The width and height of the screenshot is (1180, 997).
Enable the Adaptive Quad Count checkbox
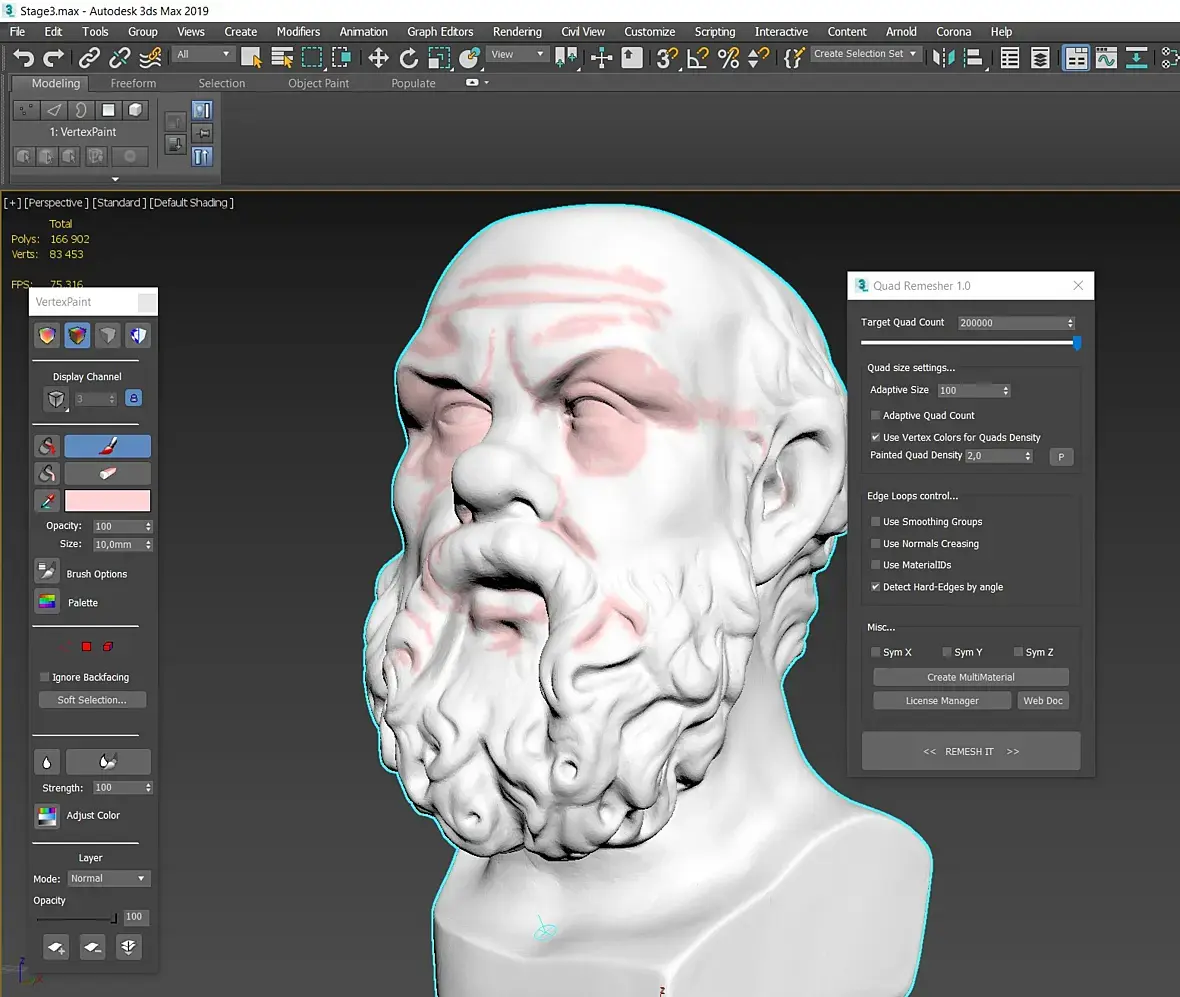click(x=876, y=415)
